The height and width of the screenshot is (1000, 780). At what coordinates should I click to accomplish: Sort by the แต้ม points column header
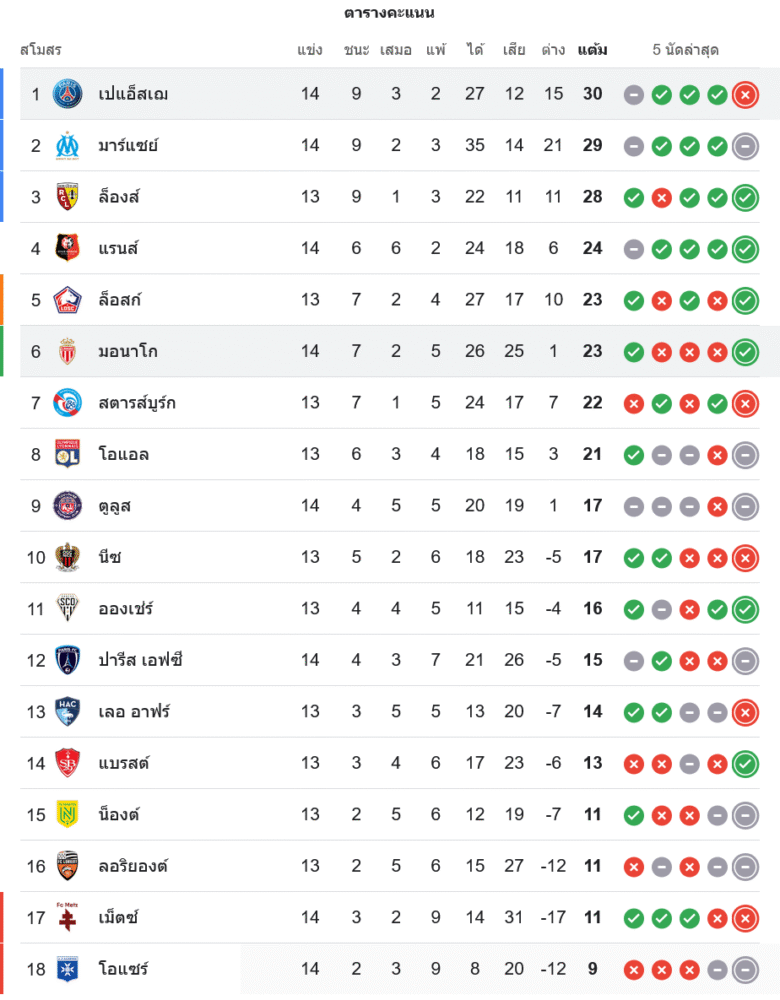tap(592, 50)
